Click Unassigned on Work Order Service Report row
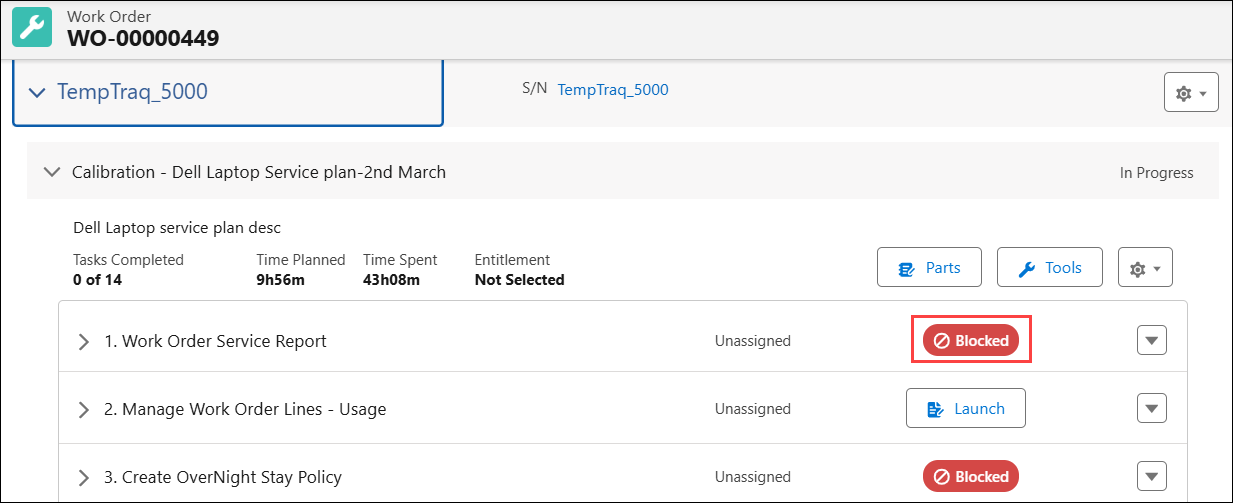 [752, 341]
